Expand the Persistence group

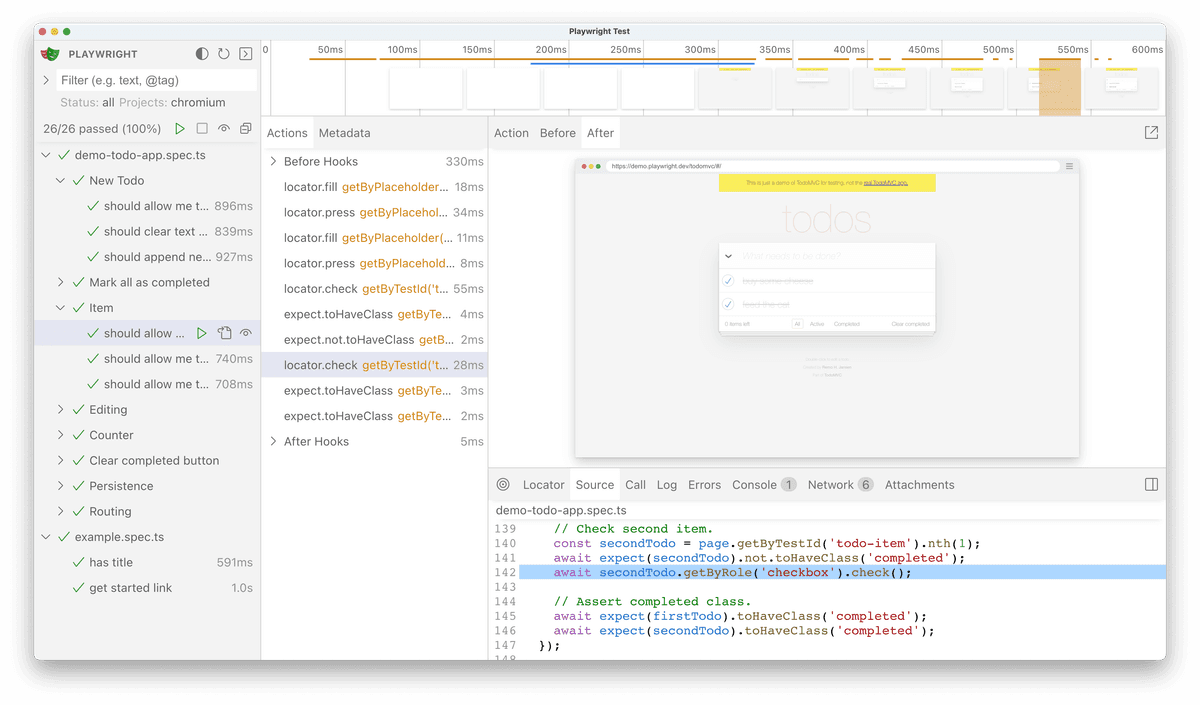(60, 486)
